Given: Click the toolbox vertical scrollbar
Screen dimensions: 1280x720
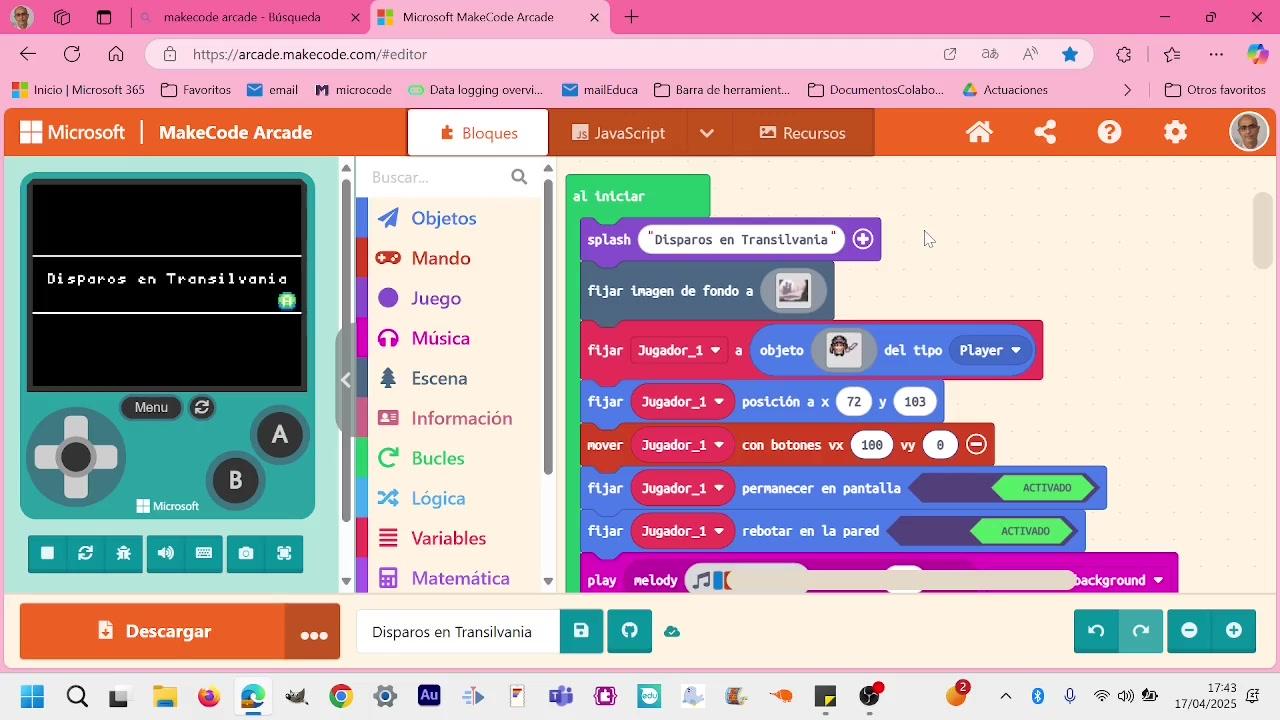Looking at the screenshot, I should tap(548, 325).
